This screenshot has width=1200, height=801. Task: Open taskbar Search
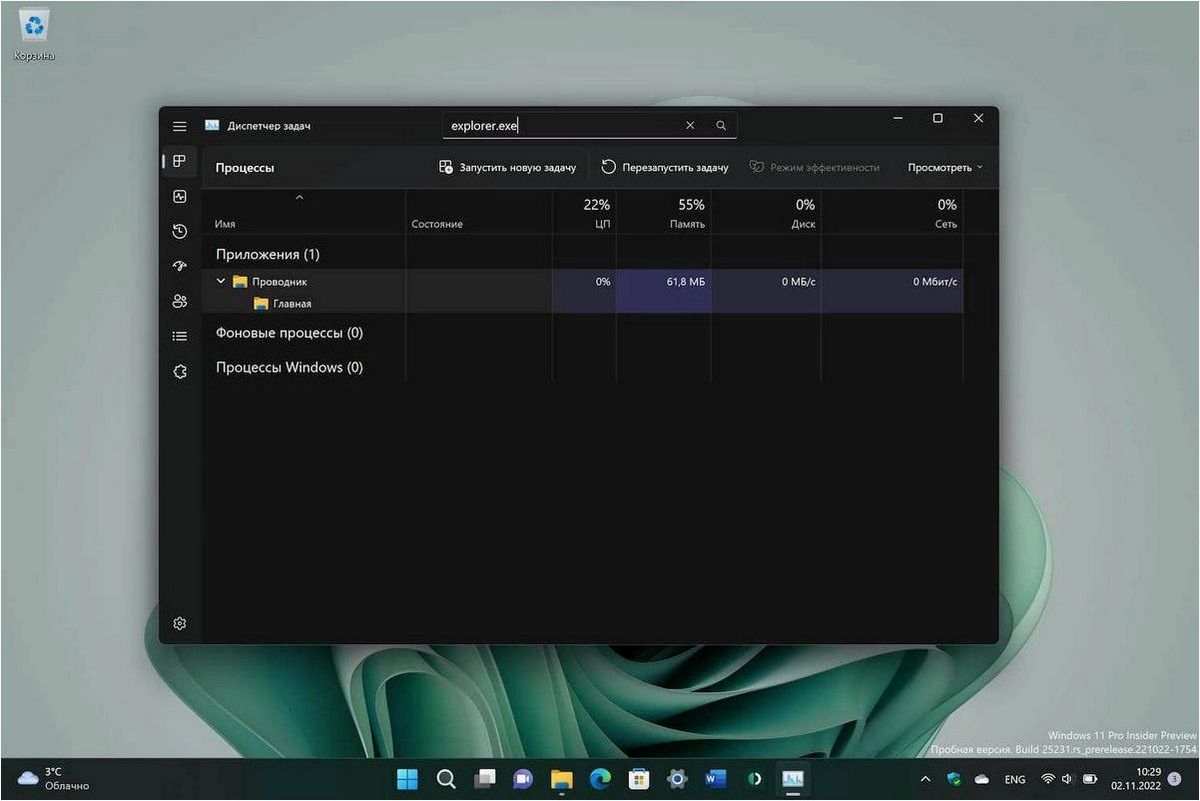coord(446,779)
